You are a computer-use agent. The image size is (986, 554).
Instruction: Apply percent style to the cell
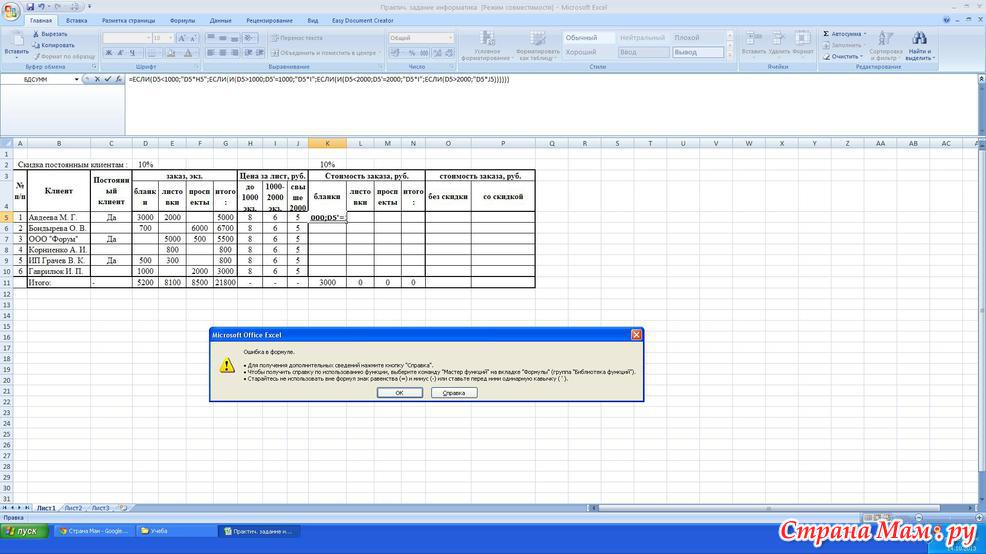click(412, 53)
